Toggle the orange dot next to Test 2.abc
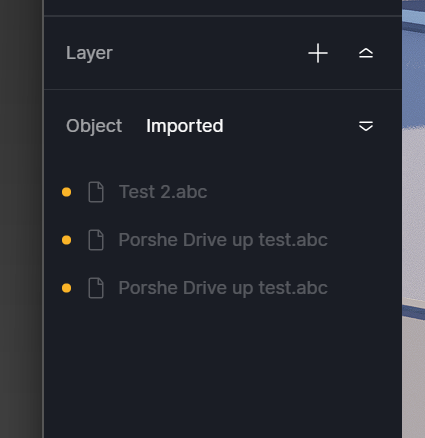The width and height of the screenshot is (425, 438). pos(67,192)
